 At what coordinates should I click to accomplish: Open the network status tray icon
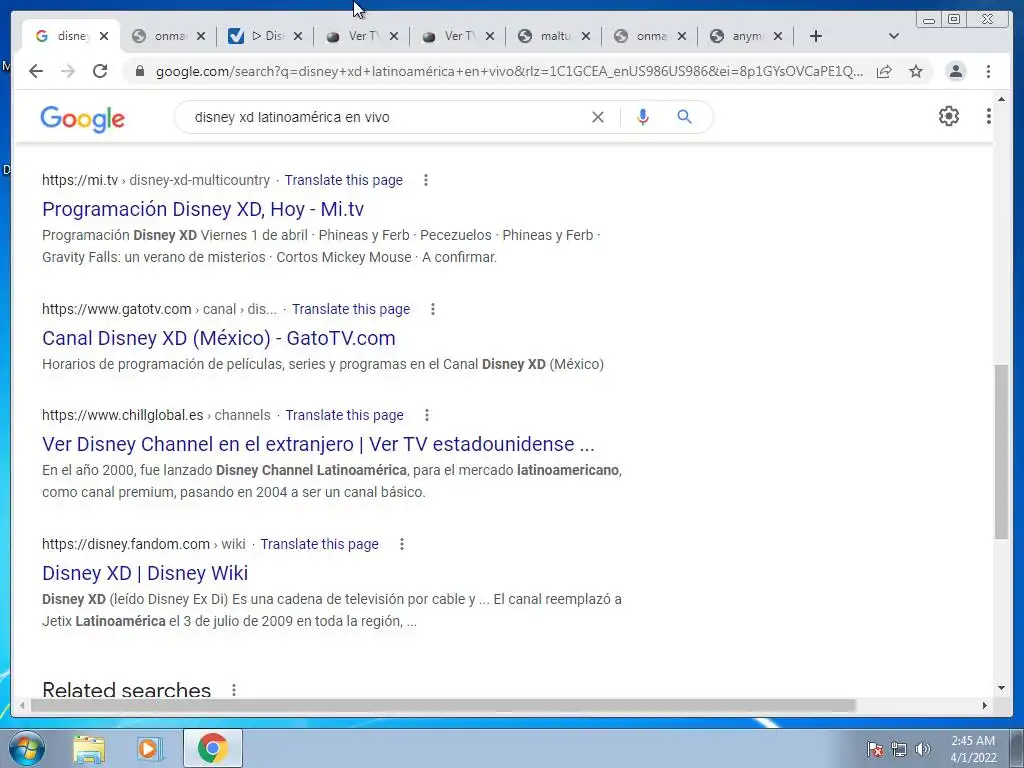pyautogui.click(x=899, y=749)
